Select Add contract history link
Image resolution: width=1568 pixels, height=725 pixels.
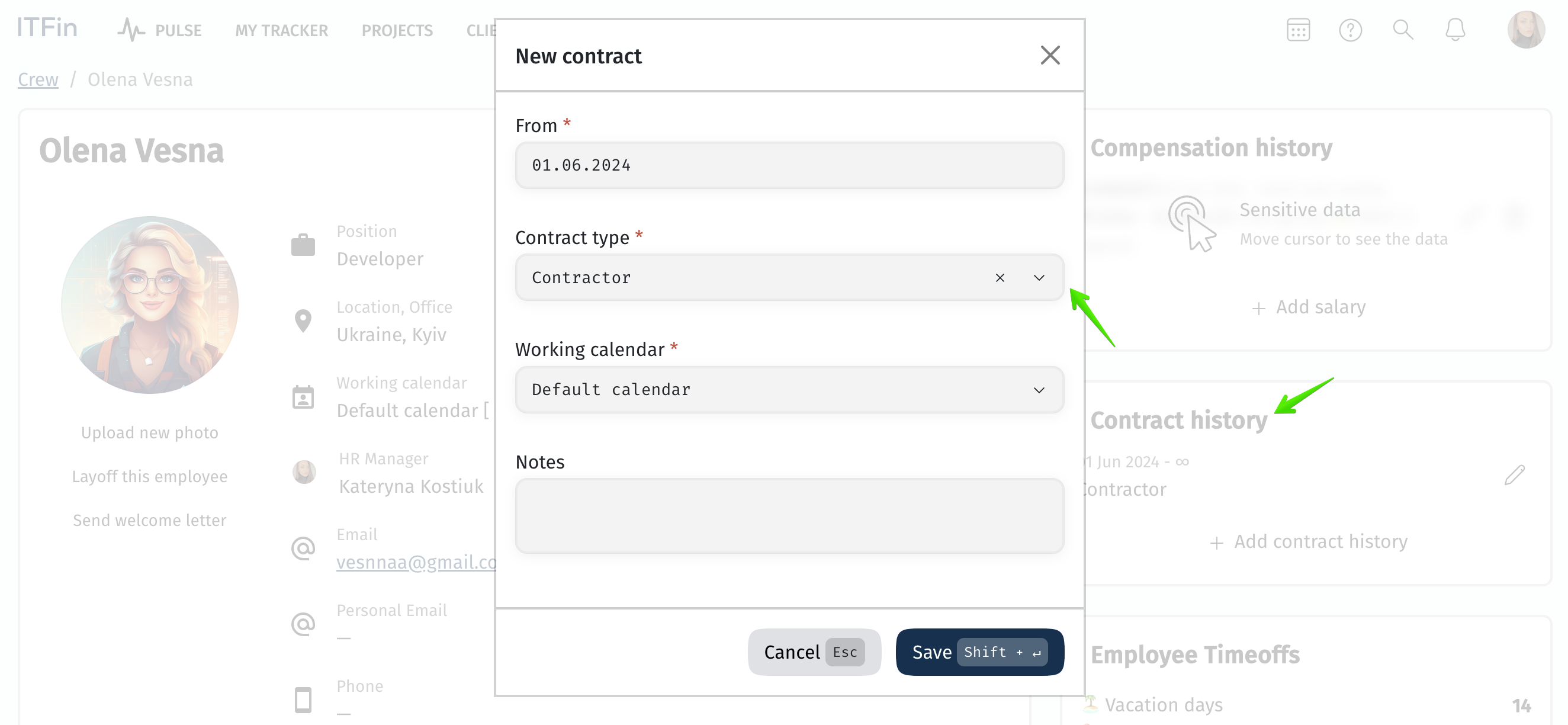(1308, 541)
